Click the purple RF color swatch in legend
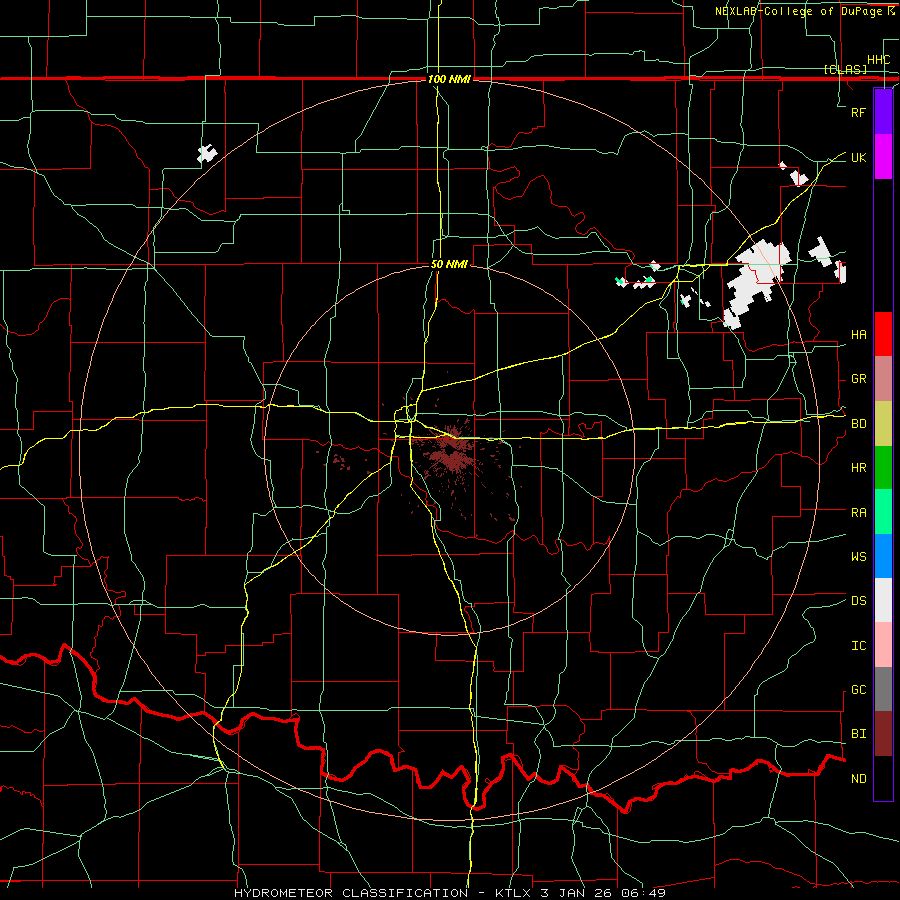 point(883,112)
